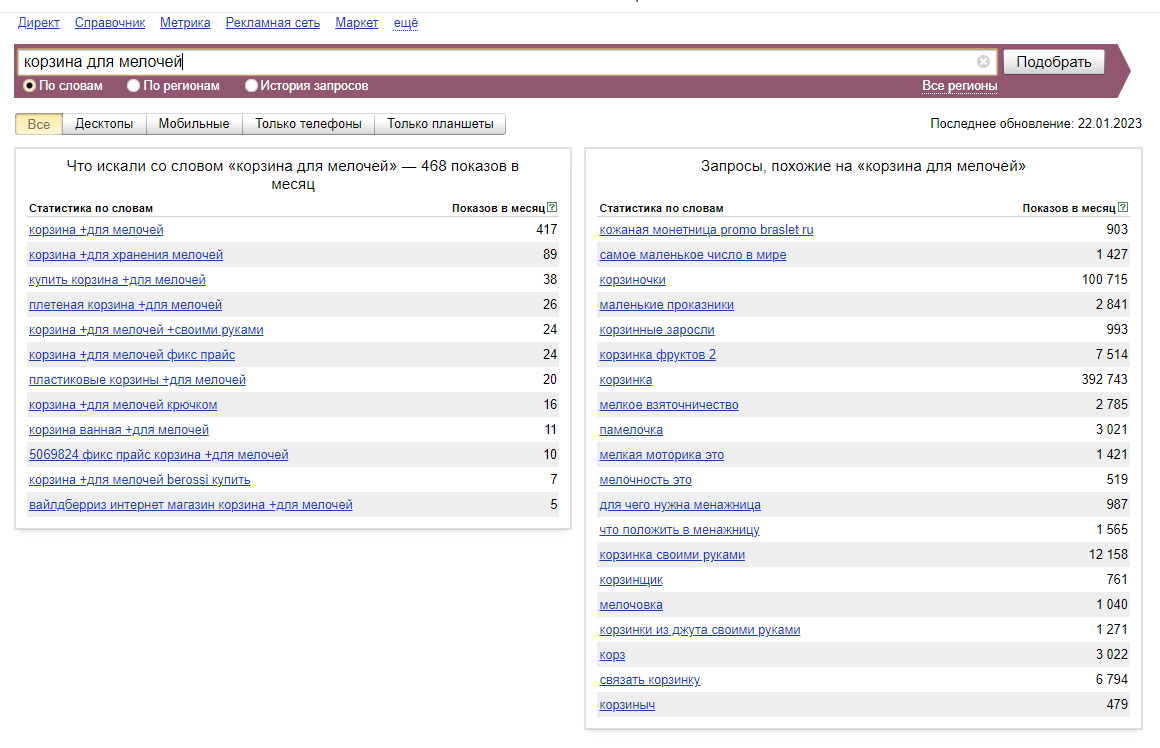Open similar query 'корзинка фруктов 2'
Image resolution: width=1160 pixels, height=748 pixels.
click(657, 355)
